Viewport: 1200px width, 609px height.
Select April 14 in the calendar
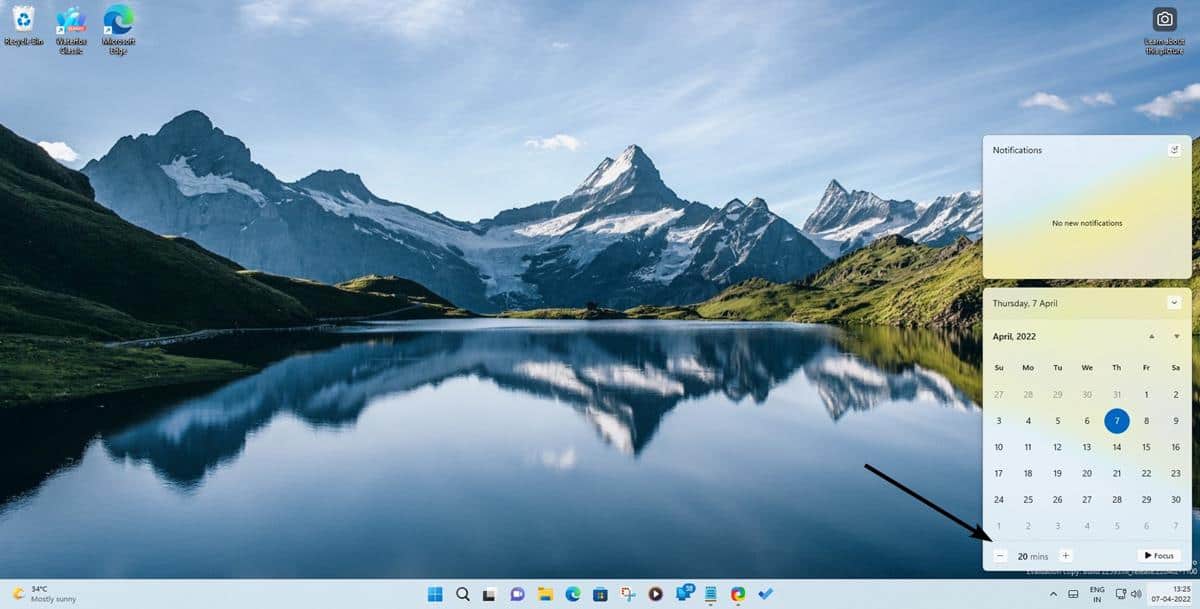(x=1117, y=447)
